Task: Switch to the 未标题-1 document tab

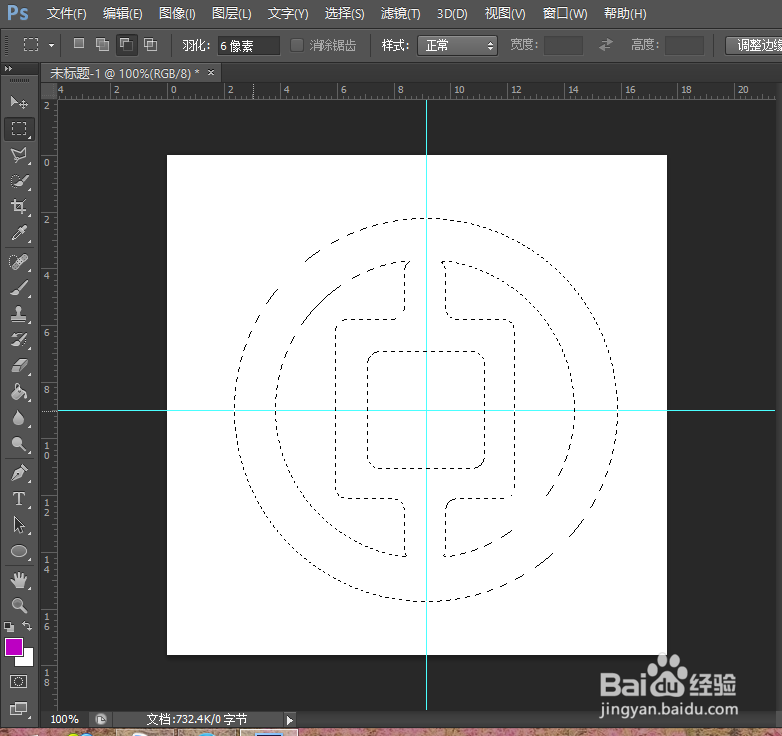Action: coord(124,74)
